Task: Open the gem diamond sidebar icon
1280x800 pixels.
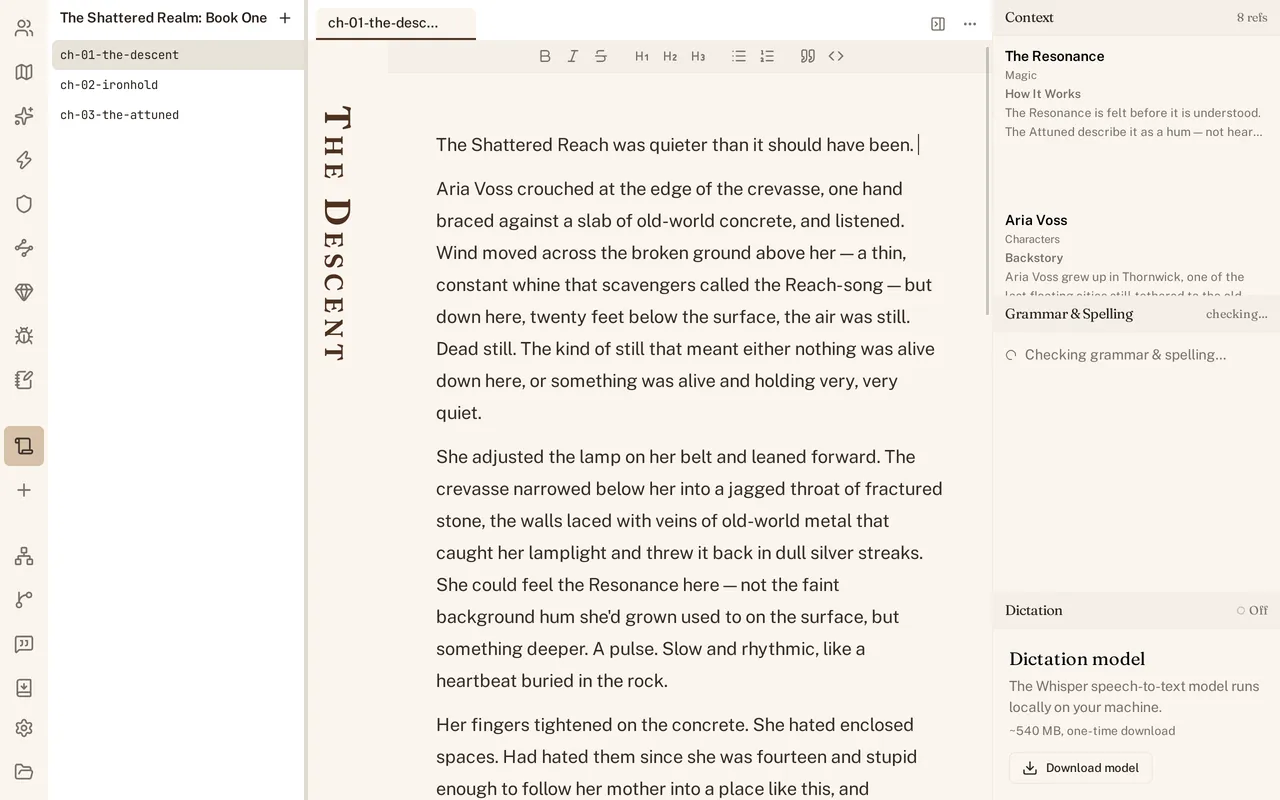Action: (24, 292)
